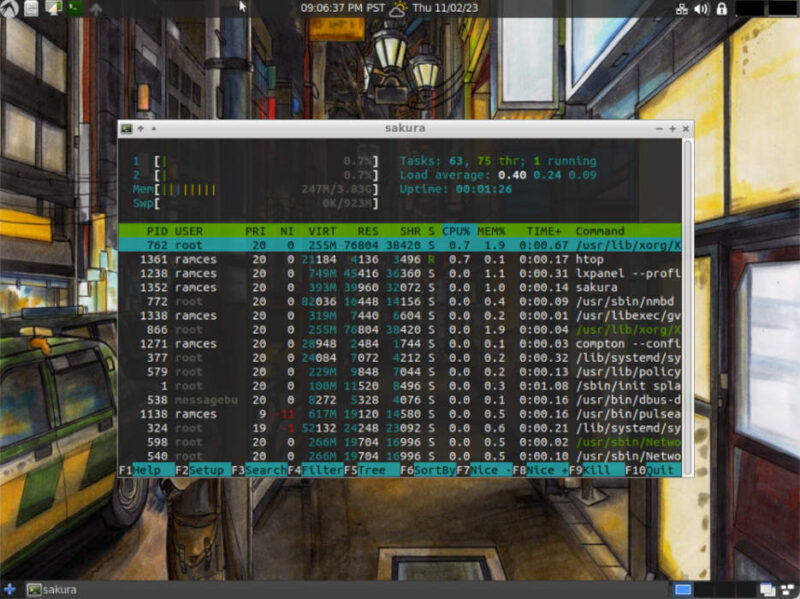Click the up-arrow icon on the top panel
The width and height of the screenshot is (800, 599).
96,8
